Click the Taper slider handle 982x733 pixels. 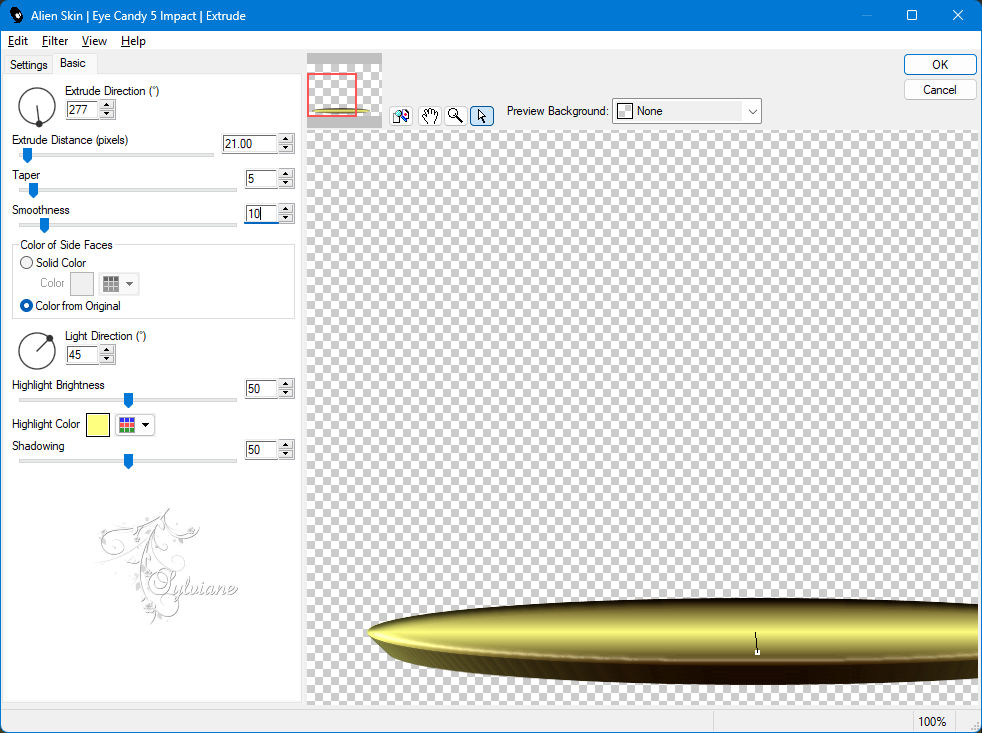pyautogui.click(x=33, y=190)
